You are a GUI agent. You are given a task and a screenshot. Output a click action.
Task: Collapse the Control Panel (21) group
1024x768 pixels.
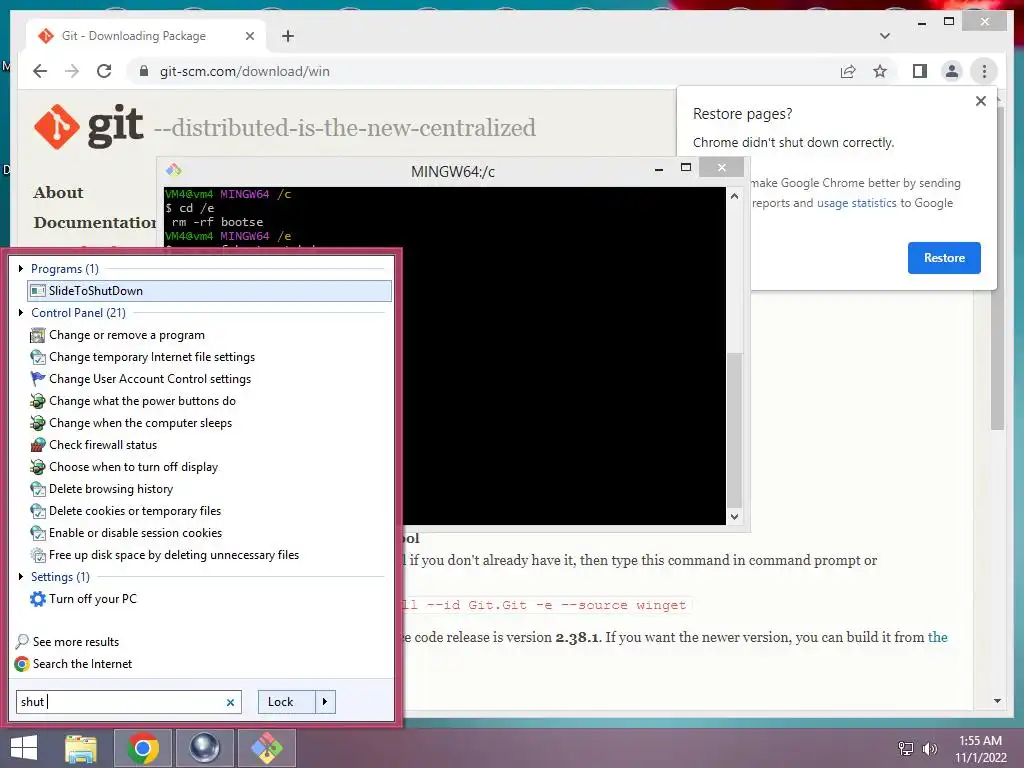(x=21, y=313)
